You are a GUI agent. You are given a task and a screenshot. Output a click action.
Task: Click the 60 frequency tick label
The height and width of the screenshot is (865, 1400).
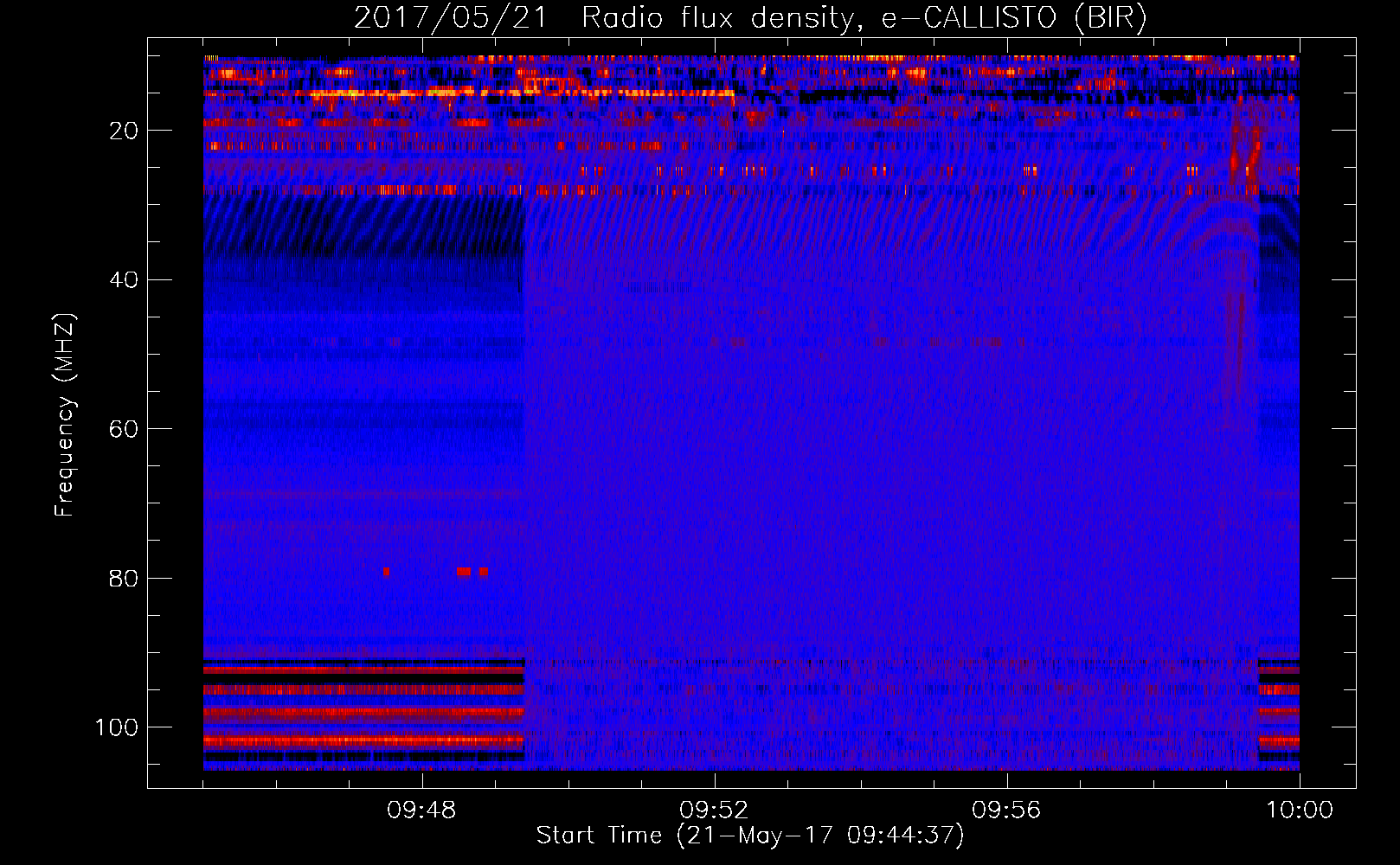click(x=124, y=429)
